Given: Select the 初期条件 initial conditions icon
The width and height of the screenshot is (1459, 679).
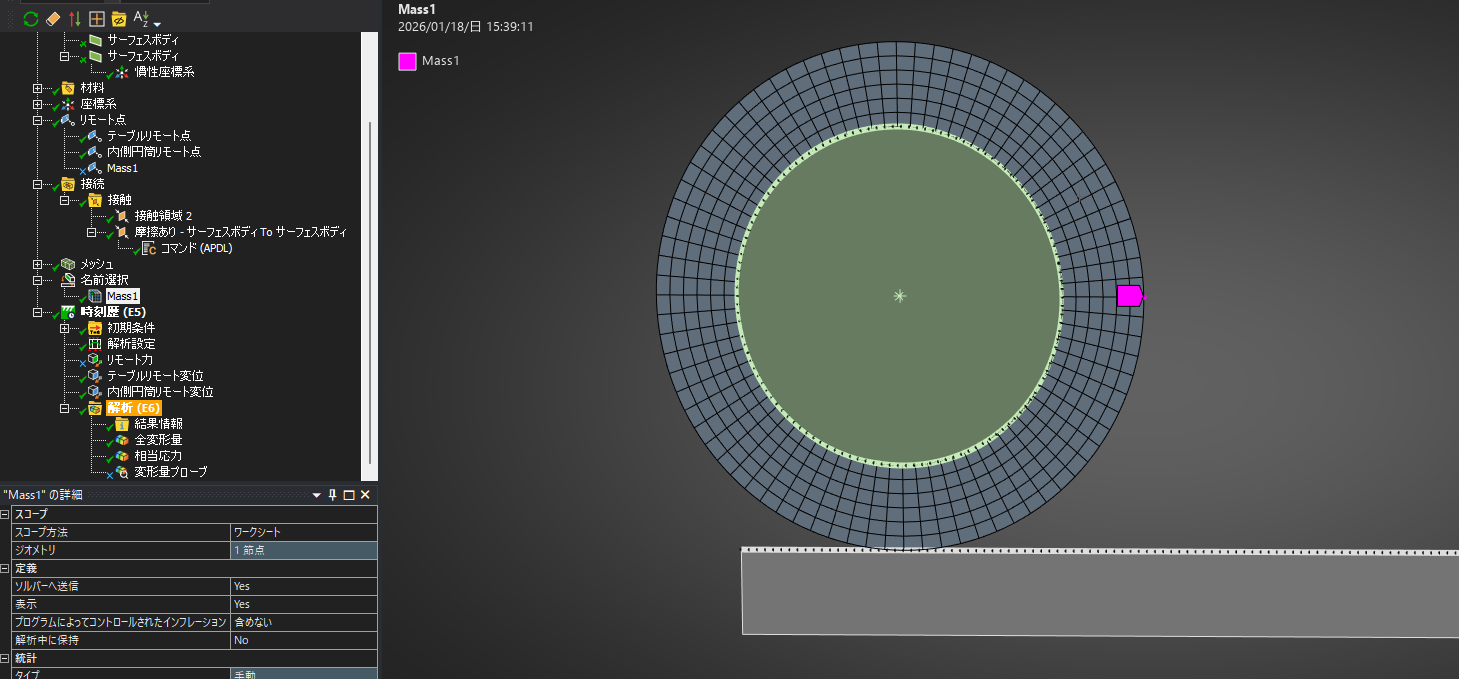Looking at the screenshot, I should (x=95, y=328).
